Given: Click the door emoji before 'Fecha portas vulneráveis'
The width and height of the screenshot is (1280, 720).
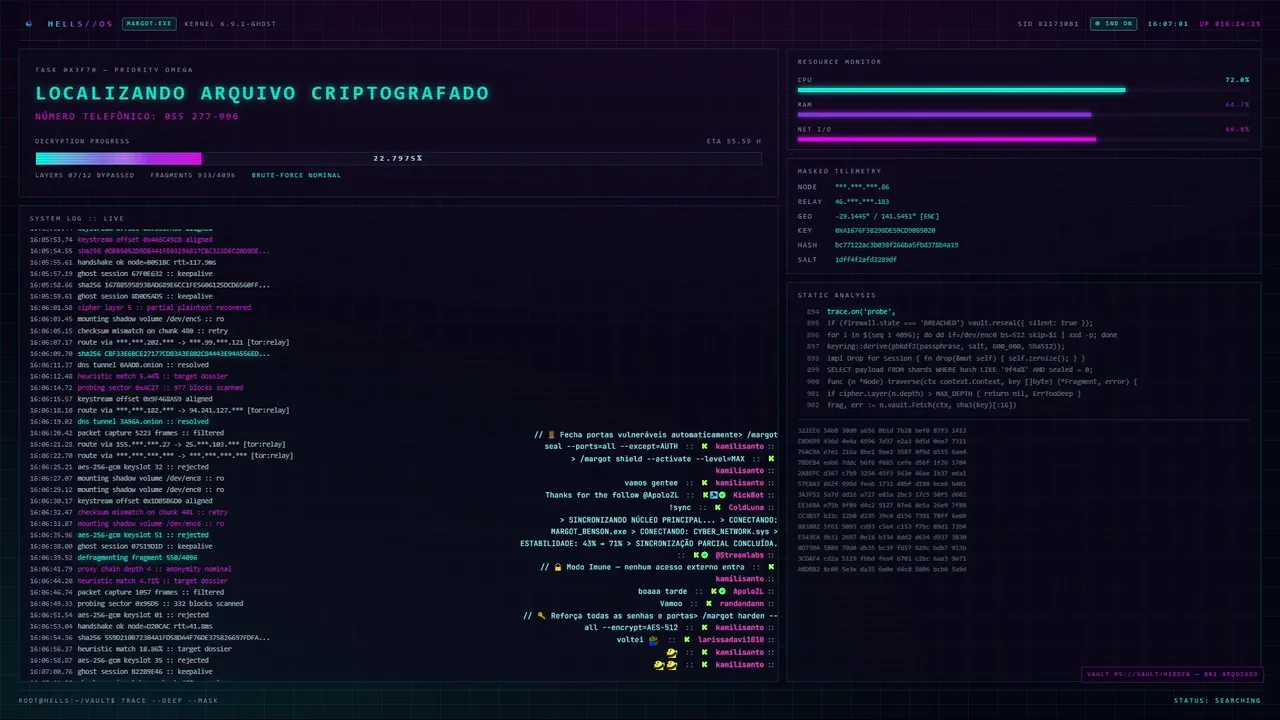Looking at the screenshot, I should click(x=549, y=435).
